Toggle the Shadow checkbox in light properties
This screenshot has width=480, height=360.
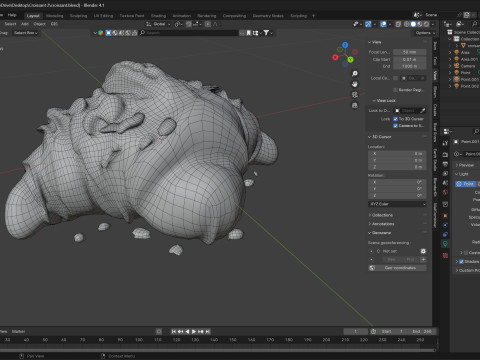(462, 261)
